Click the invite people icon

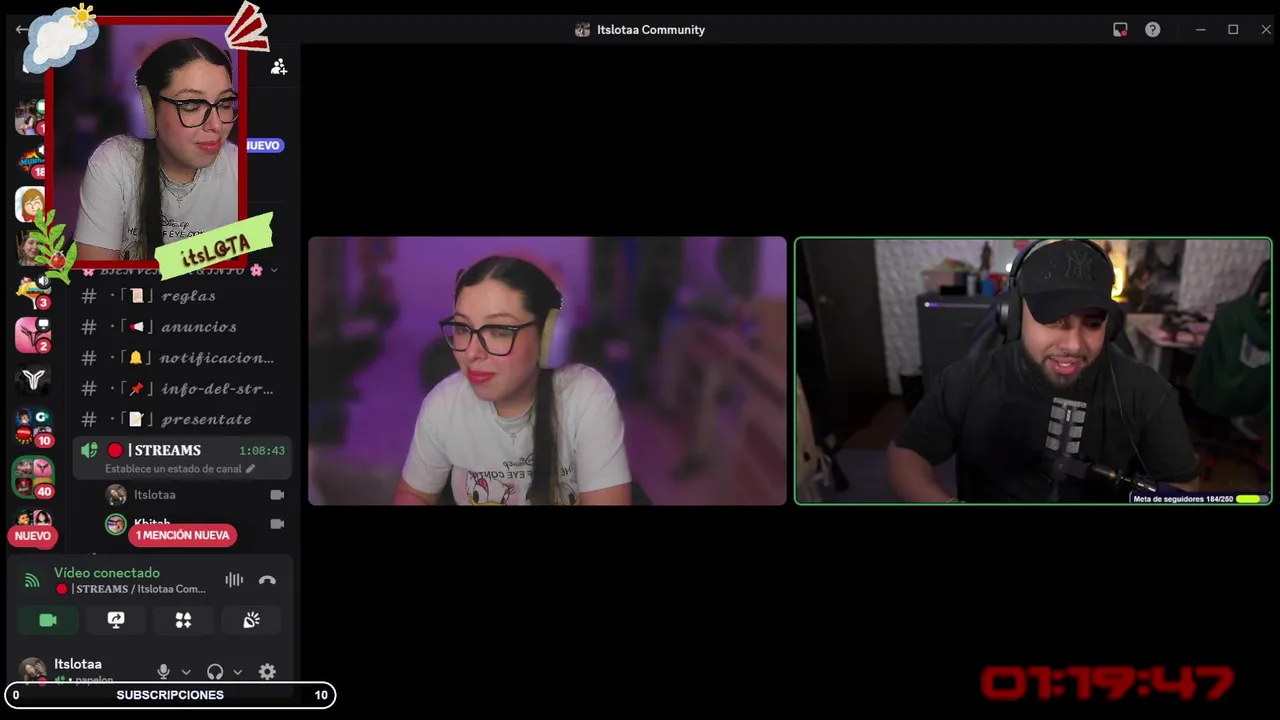pos(279,67)
